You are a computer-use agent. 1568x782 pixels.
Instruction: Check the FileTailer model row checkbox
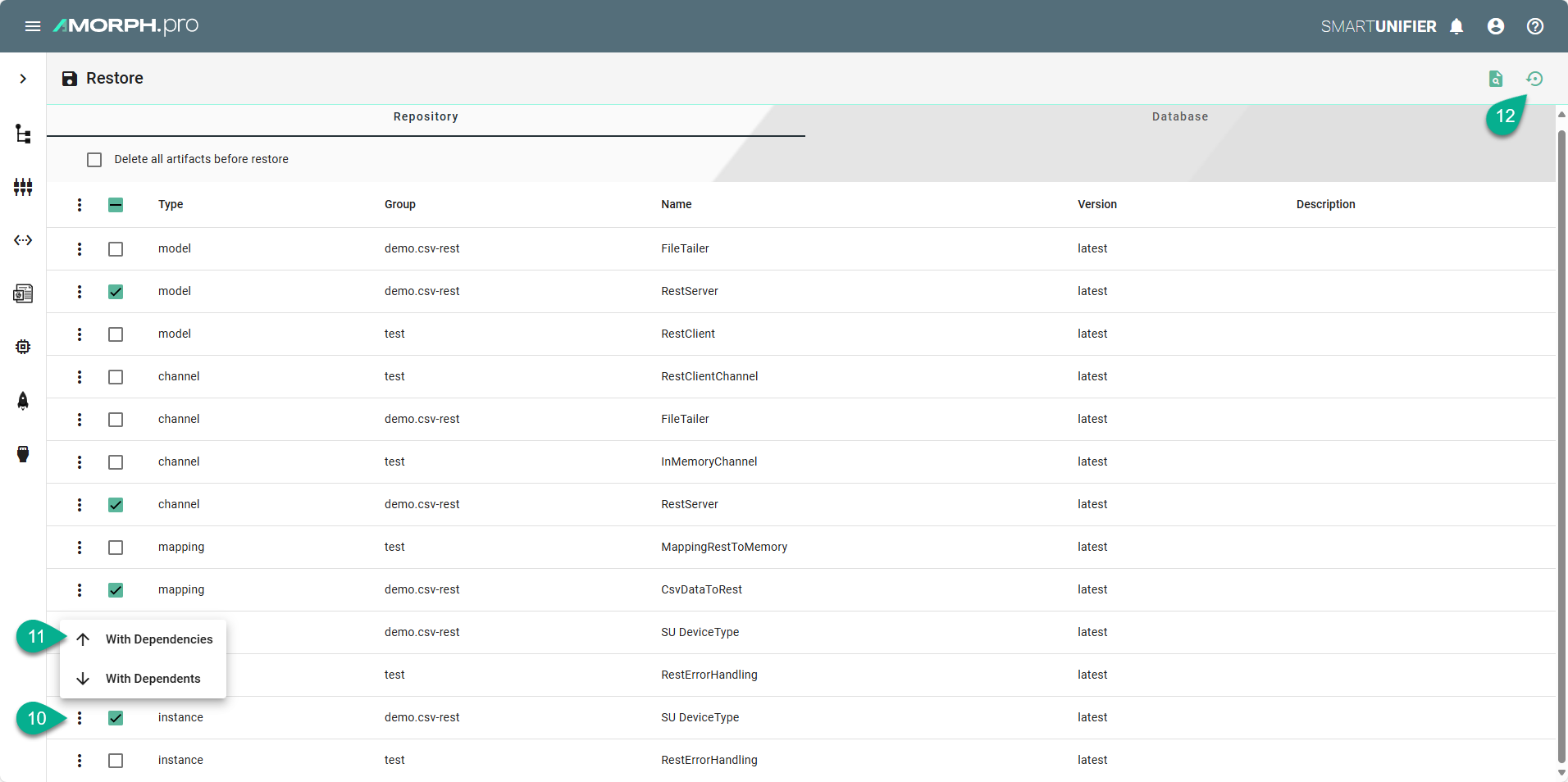116,249
